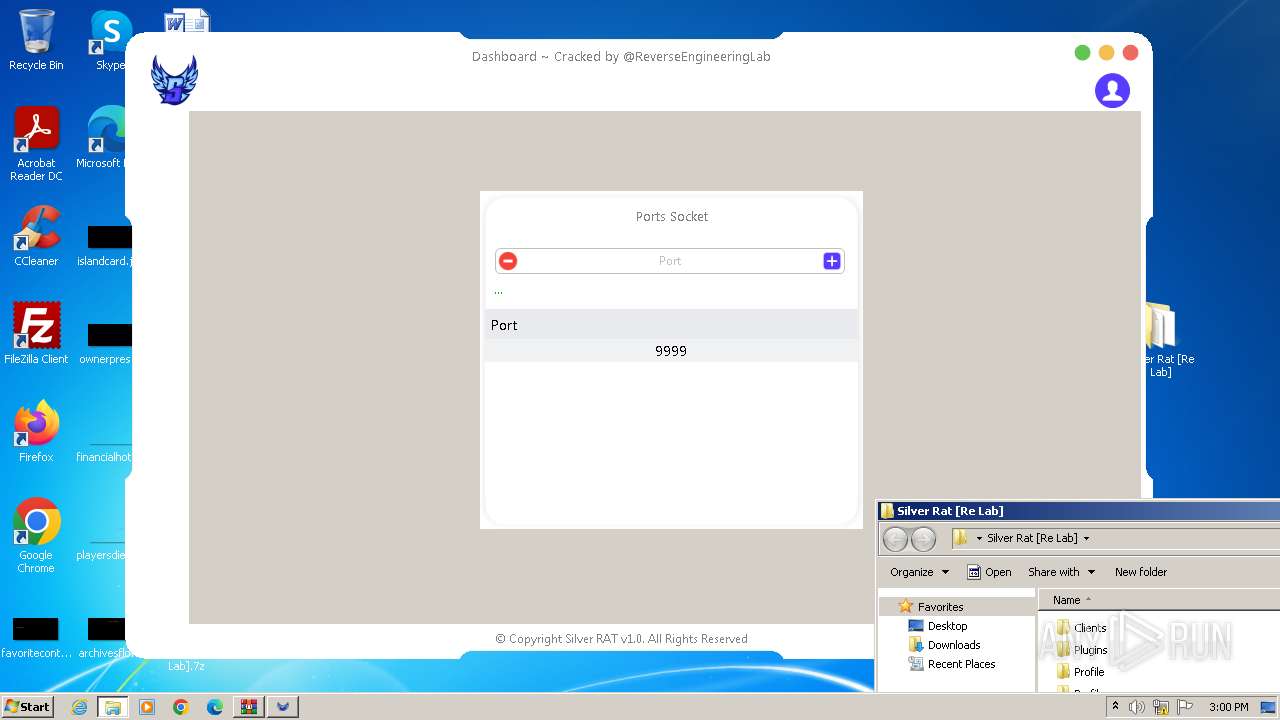Open the FileZilla Client desktop icon
The height and width of the screenshot is (720, 1280).
click(36, 334)
